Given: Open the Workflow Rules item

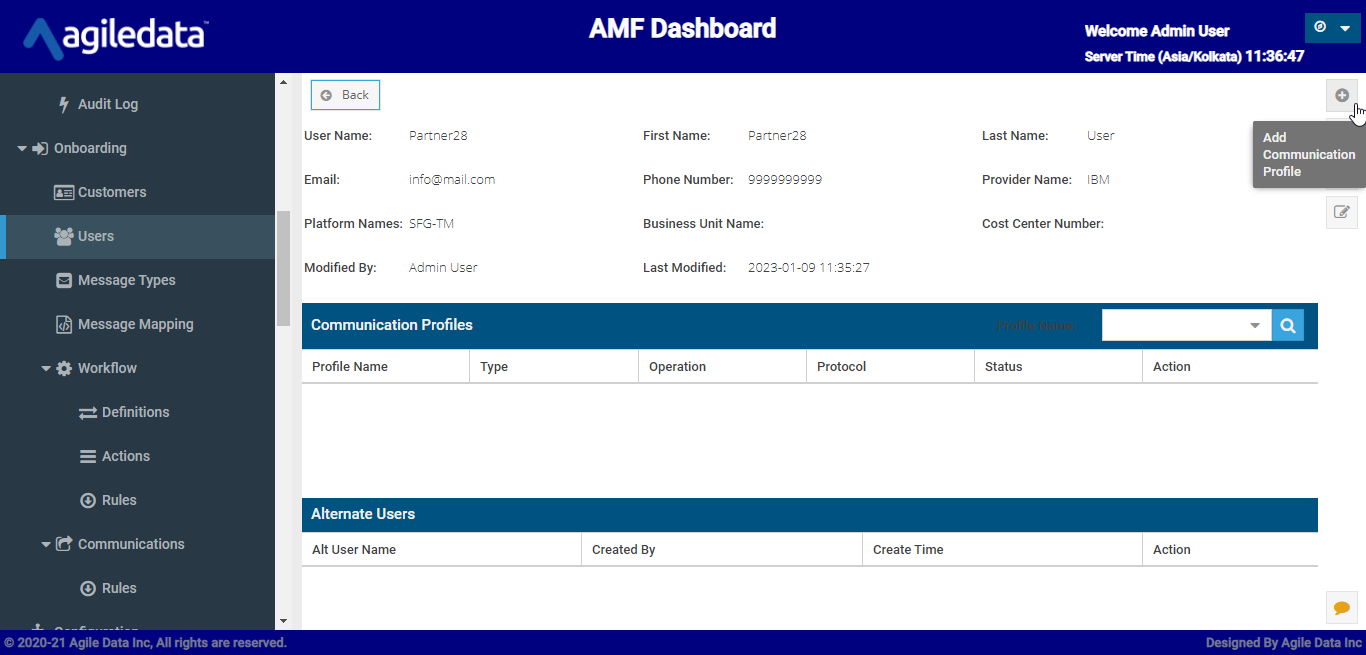Looking at the screenshot, I should coord(118,500).
